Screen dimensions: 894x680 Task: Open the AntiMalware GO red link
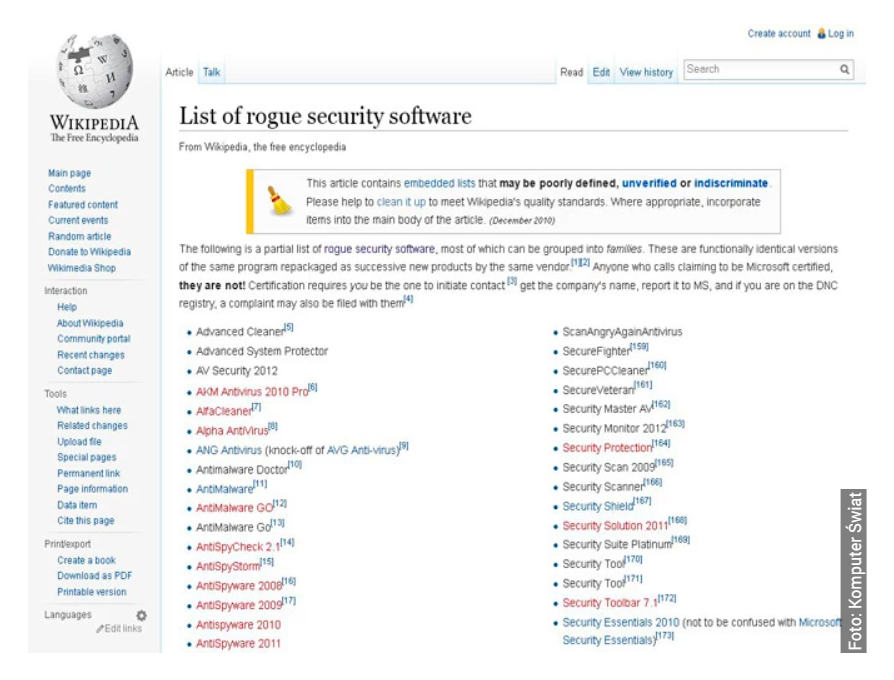pyautogui.click(x=234, y=508)
